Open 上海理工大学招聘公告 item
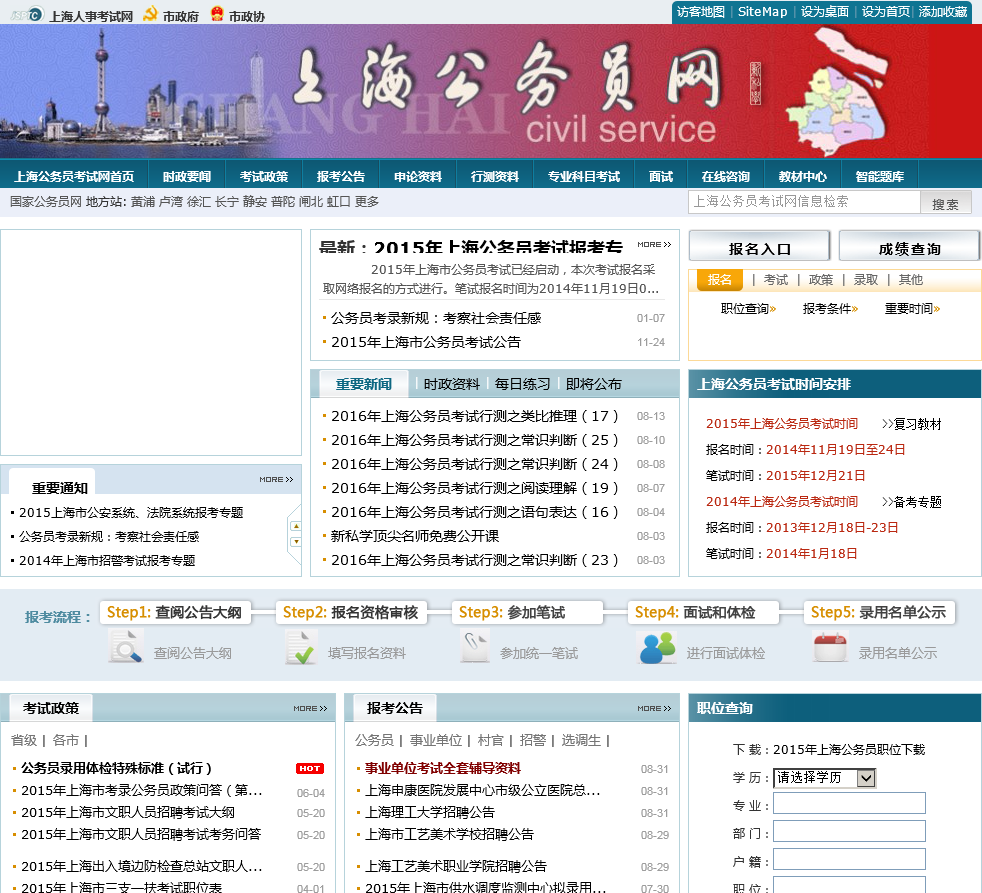The width and height of the screenshot is (982, 893). [430, 812]
